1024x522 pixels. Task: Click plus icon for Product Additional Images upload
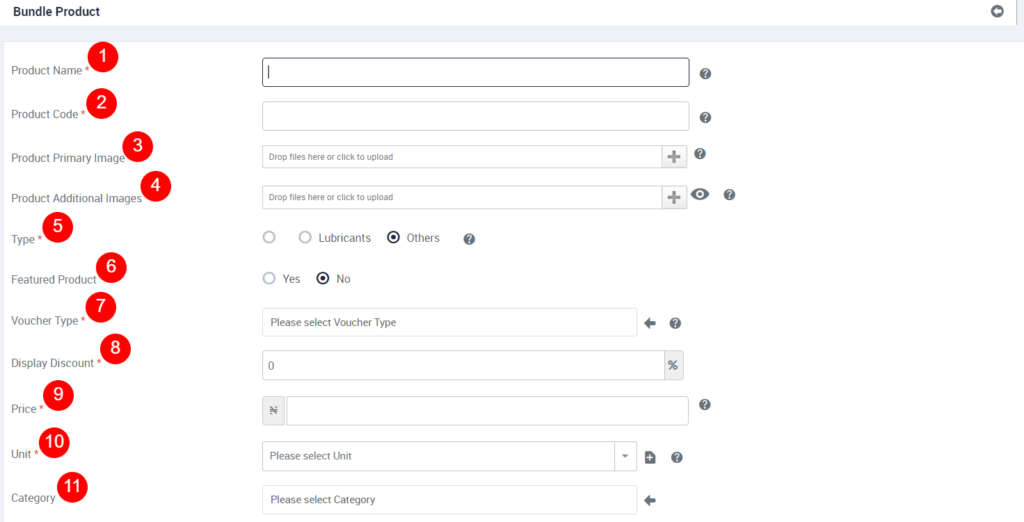[x=674, y=197]
